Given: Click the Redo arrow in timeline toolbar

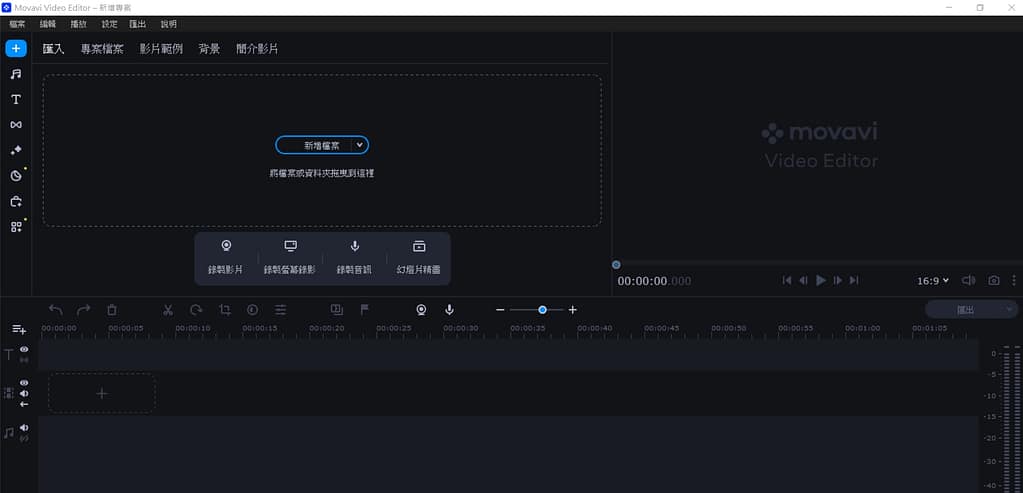Looking at the screenshot, I should coord(84,310).
